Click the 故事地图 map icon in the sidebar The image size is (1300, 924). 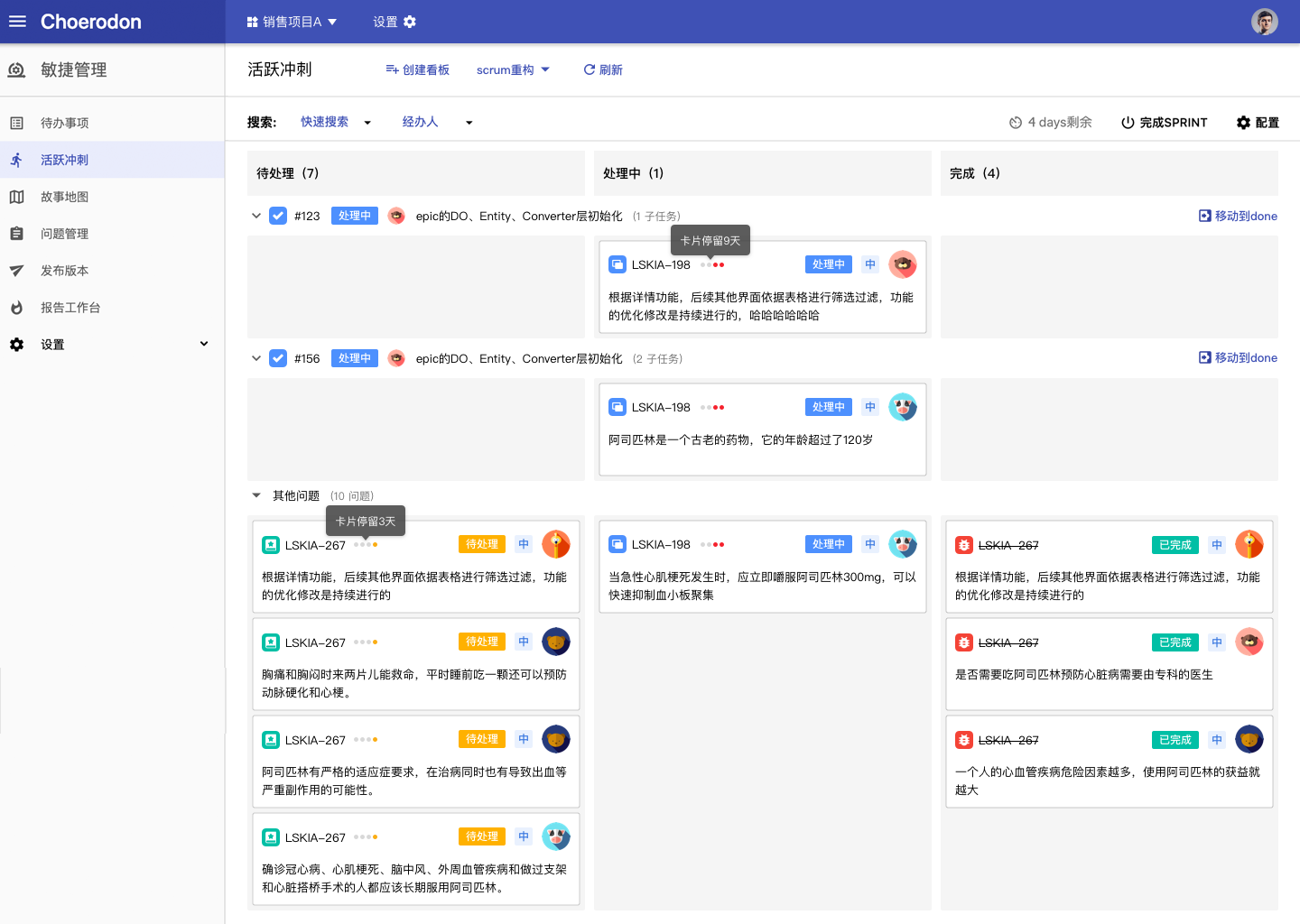[16, 197]
